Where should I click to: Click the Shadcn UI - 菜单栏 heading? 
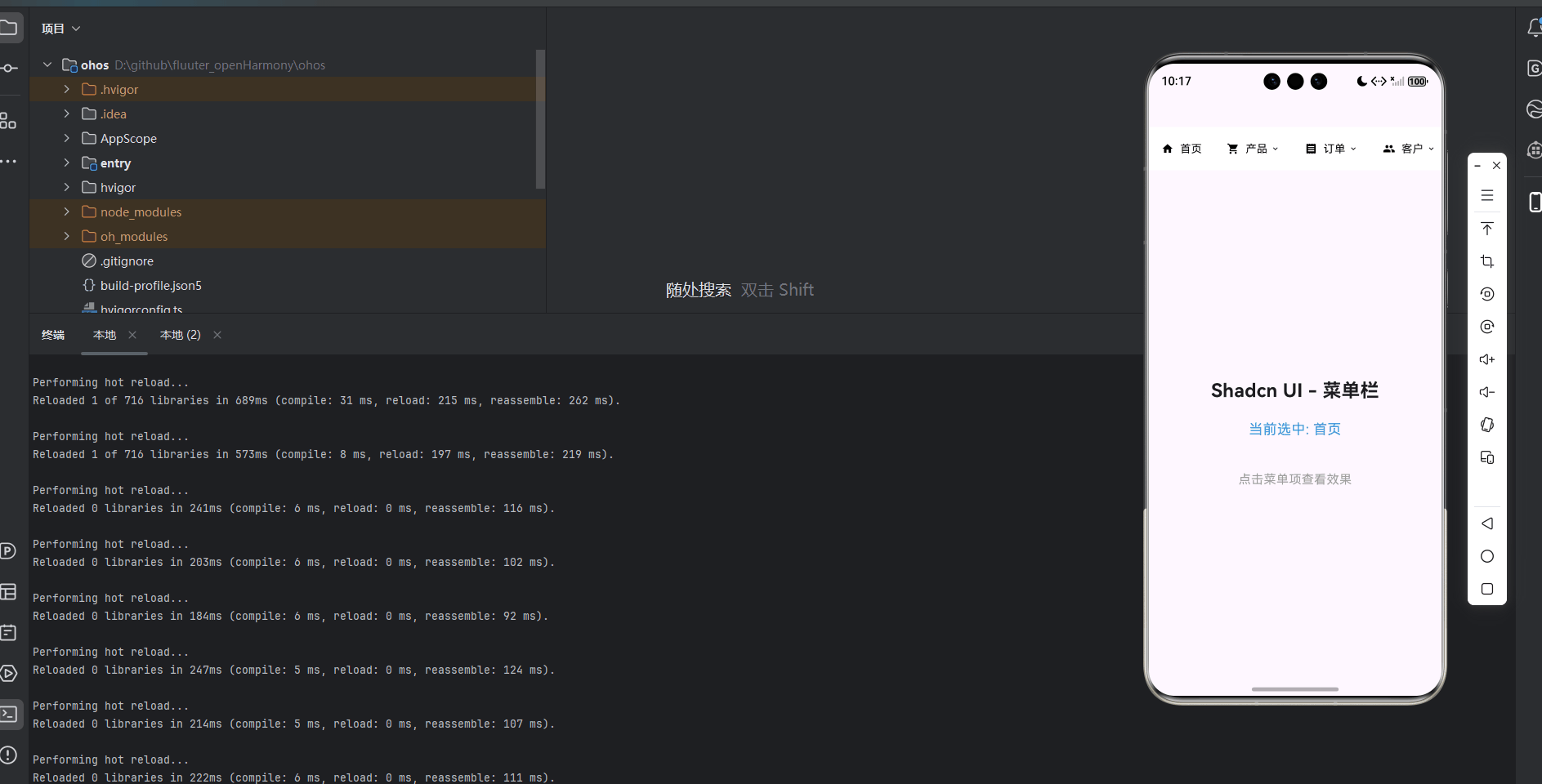1295,390
